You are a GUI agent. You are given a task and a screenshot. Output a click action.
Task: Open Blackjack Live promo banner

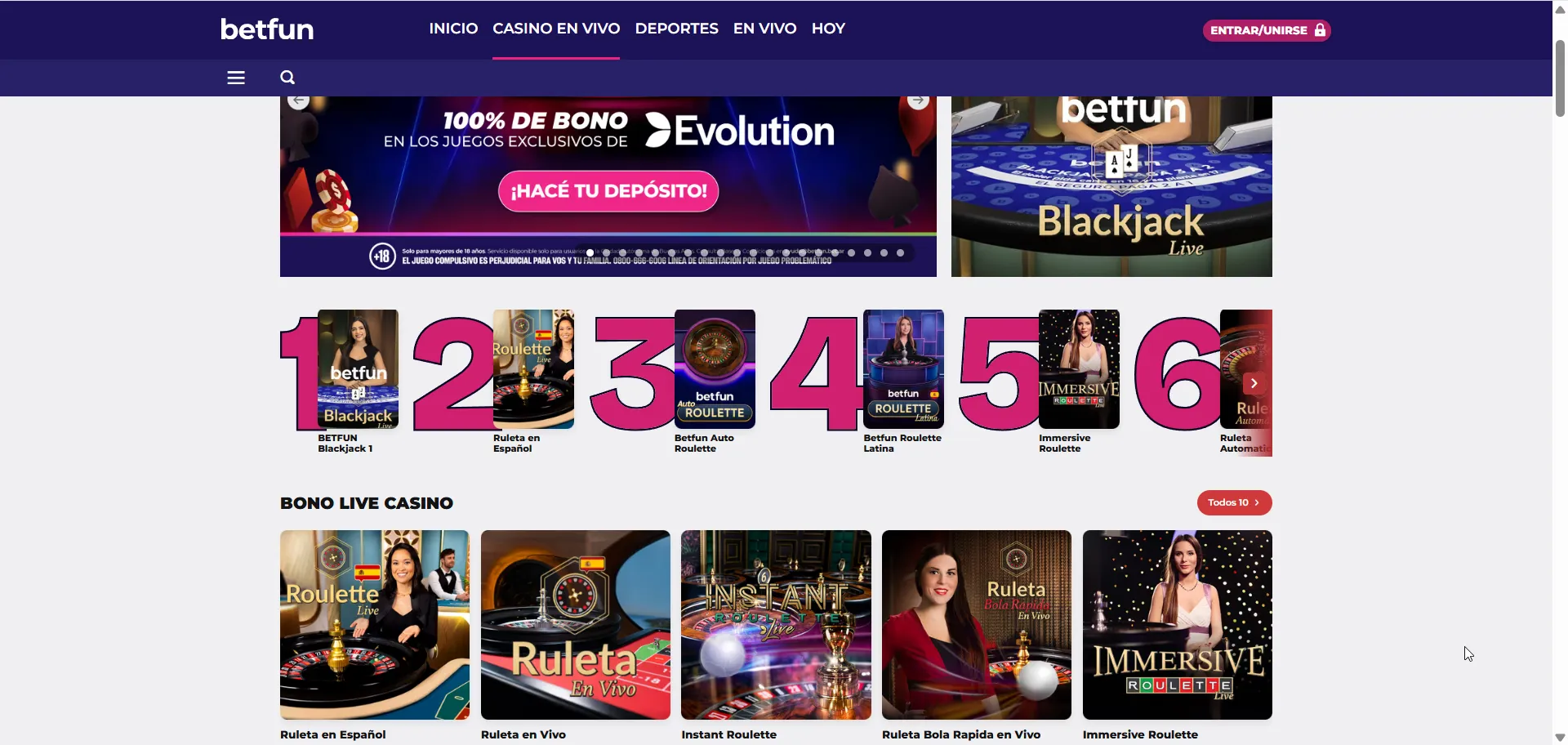point(1111,186)
